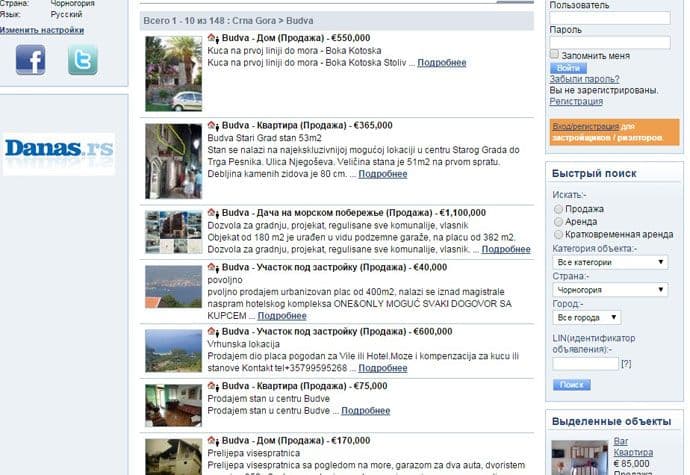Open the Facebook icon link
Viewport: 690px width, 475px height.
point(30,59)
